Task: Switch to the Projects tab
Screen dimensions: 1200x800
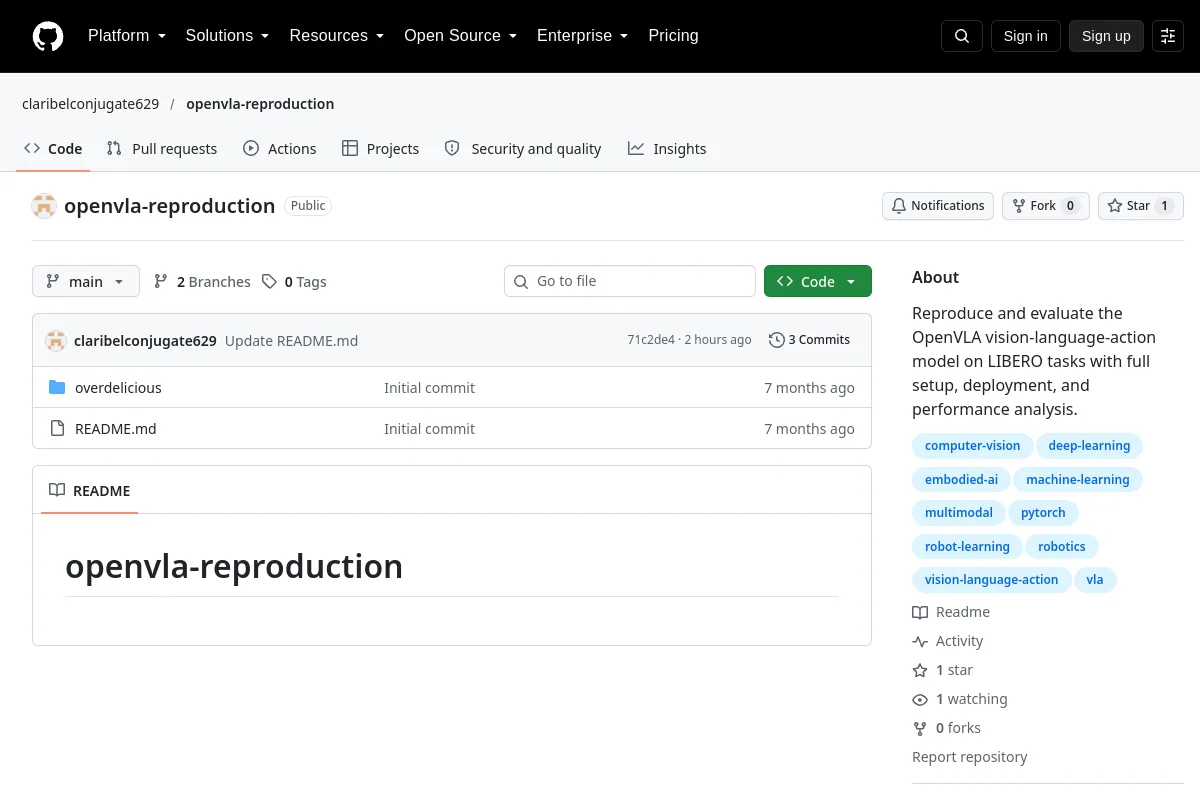Action: [x=380, y=149]
